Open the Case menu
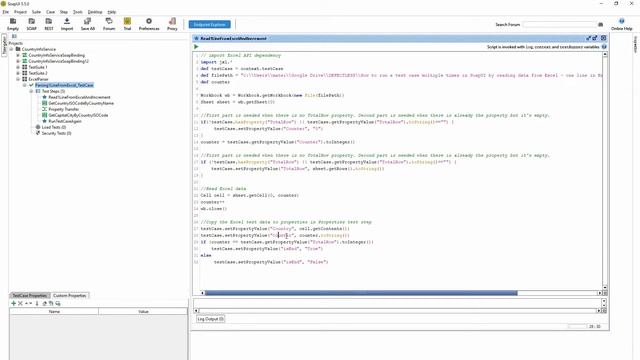The width and height of the screenshot is (640, 360). coord(51,12)
